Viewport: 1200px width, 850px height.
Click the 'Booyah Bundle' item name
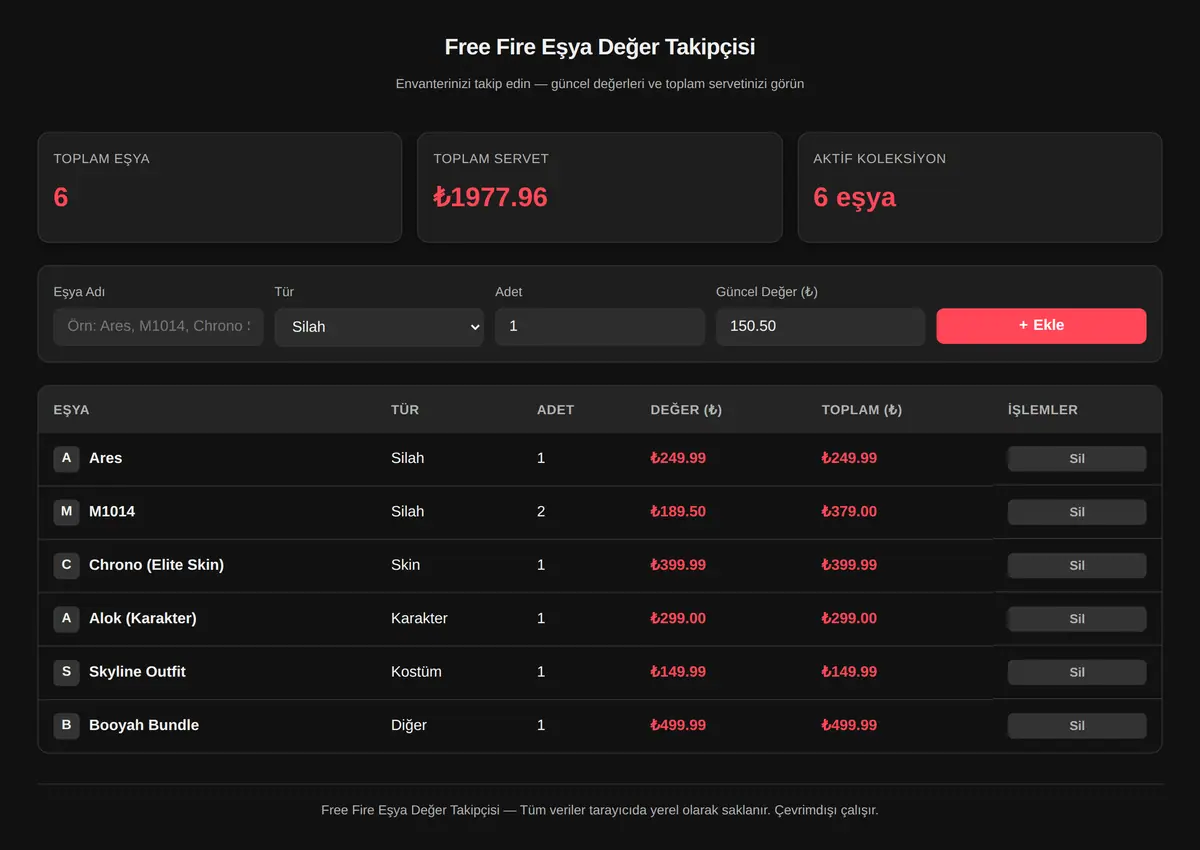point(144,725)
